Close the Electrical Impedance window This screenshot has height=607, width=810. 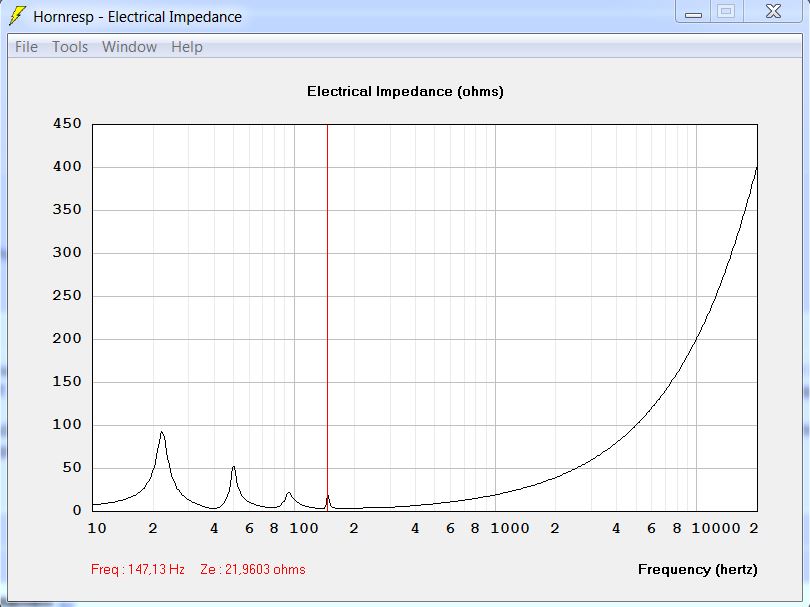click(773, 11)
